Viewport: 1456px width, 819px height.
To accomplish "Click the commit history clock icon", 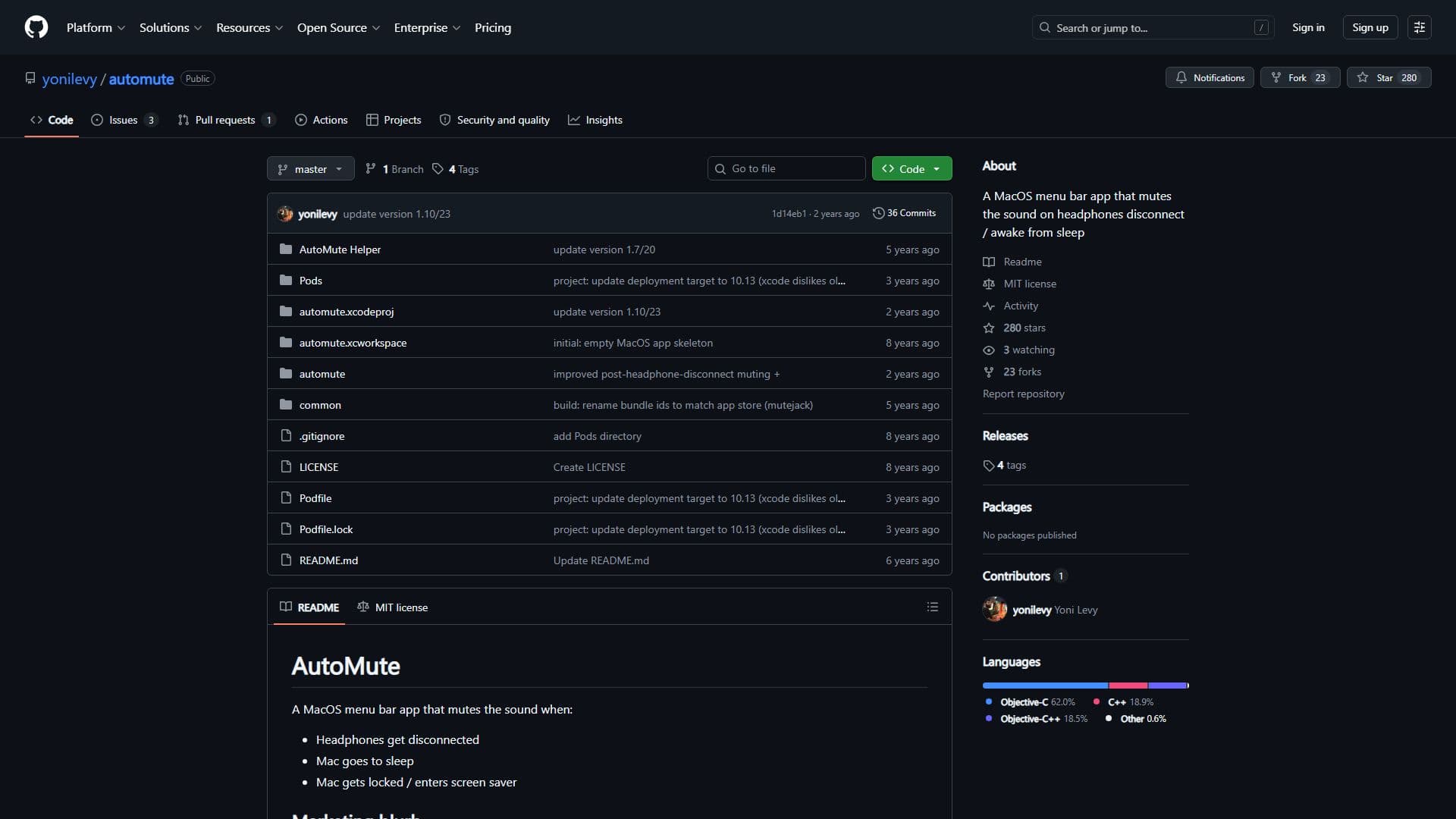I will (x=878, y=213).
